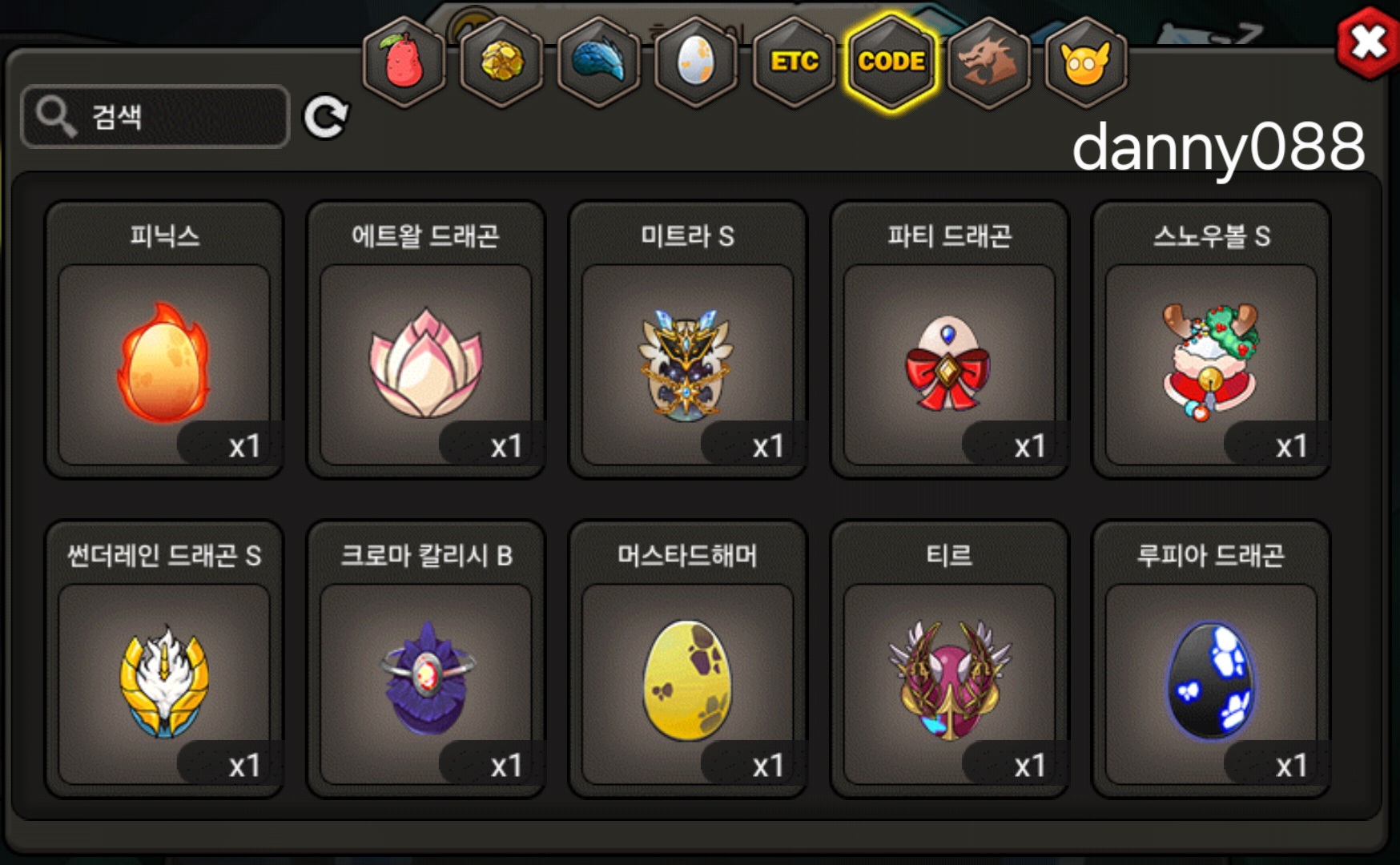
Task: Switch to the ETC tab
Action: tap(794, 62)
